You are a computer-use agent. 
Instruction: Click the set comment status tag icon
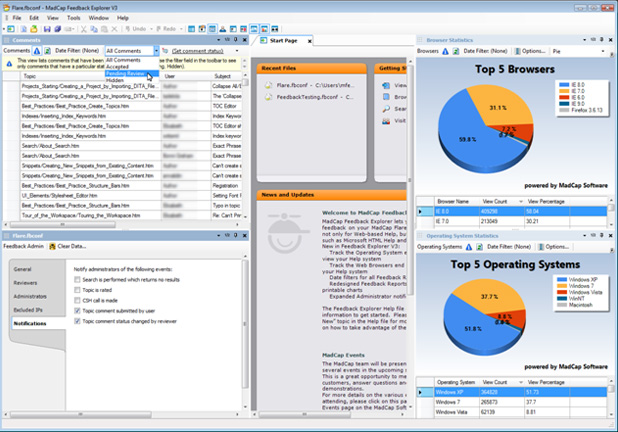(165, 51)
